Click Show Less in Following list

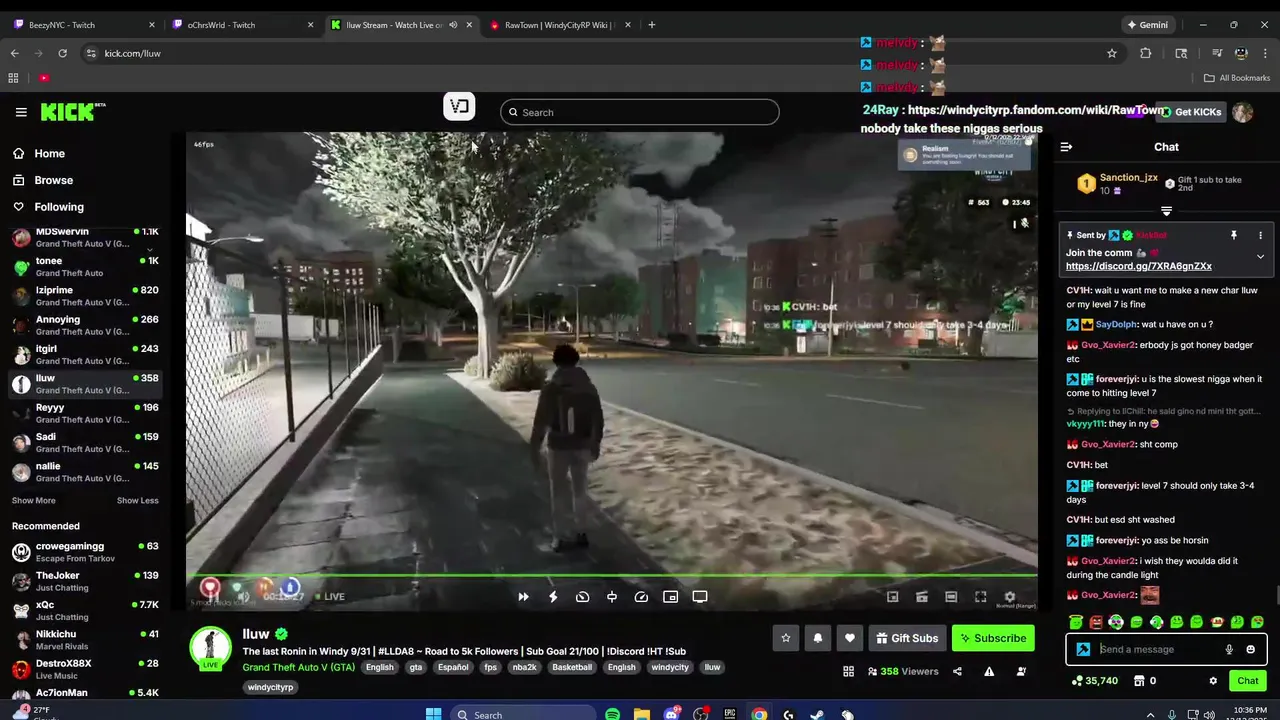click(137, 500)
